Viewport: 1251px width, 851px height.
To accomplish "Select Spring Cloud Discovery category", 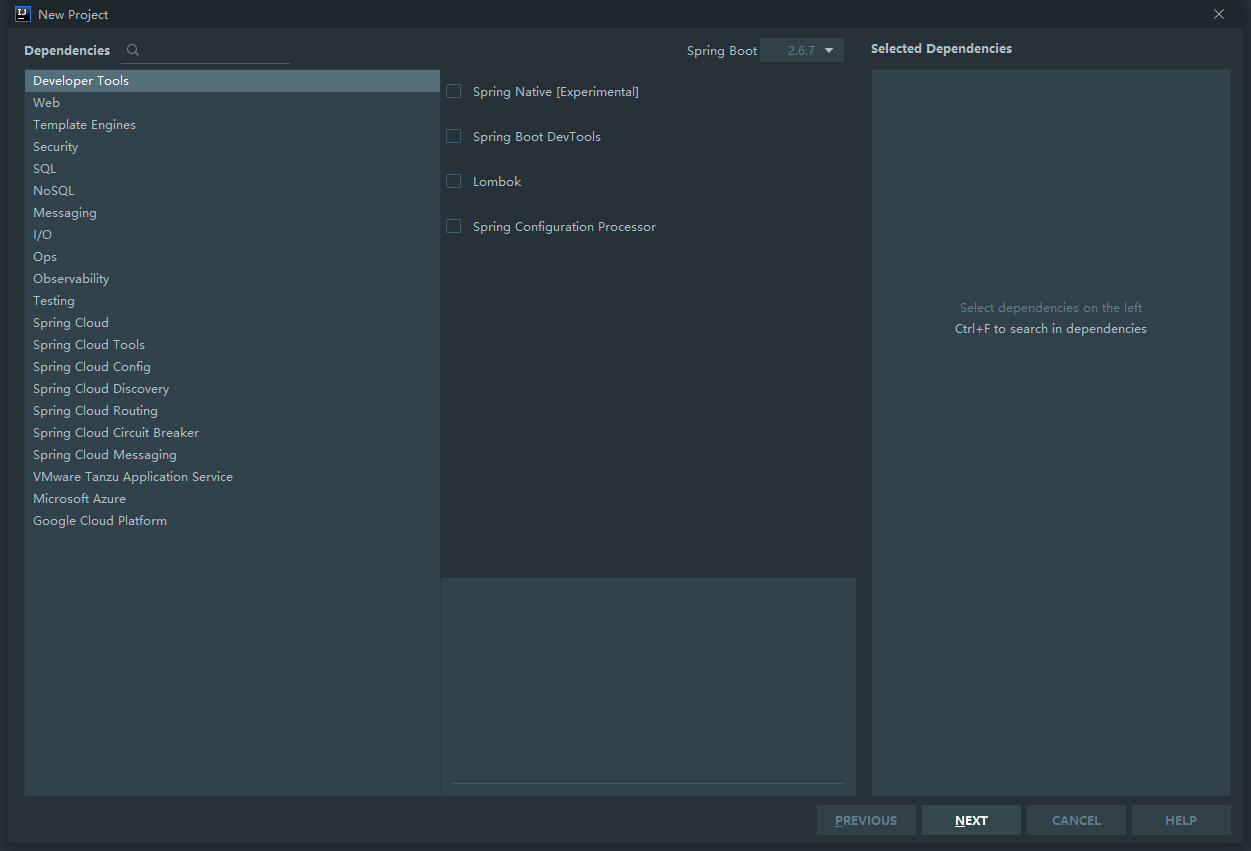I will [232, 389].
